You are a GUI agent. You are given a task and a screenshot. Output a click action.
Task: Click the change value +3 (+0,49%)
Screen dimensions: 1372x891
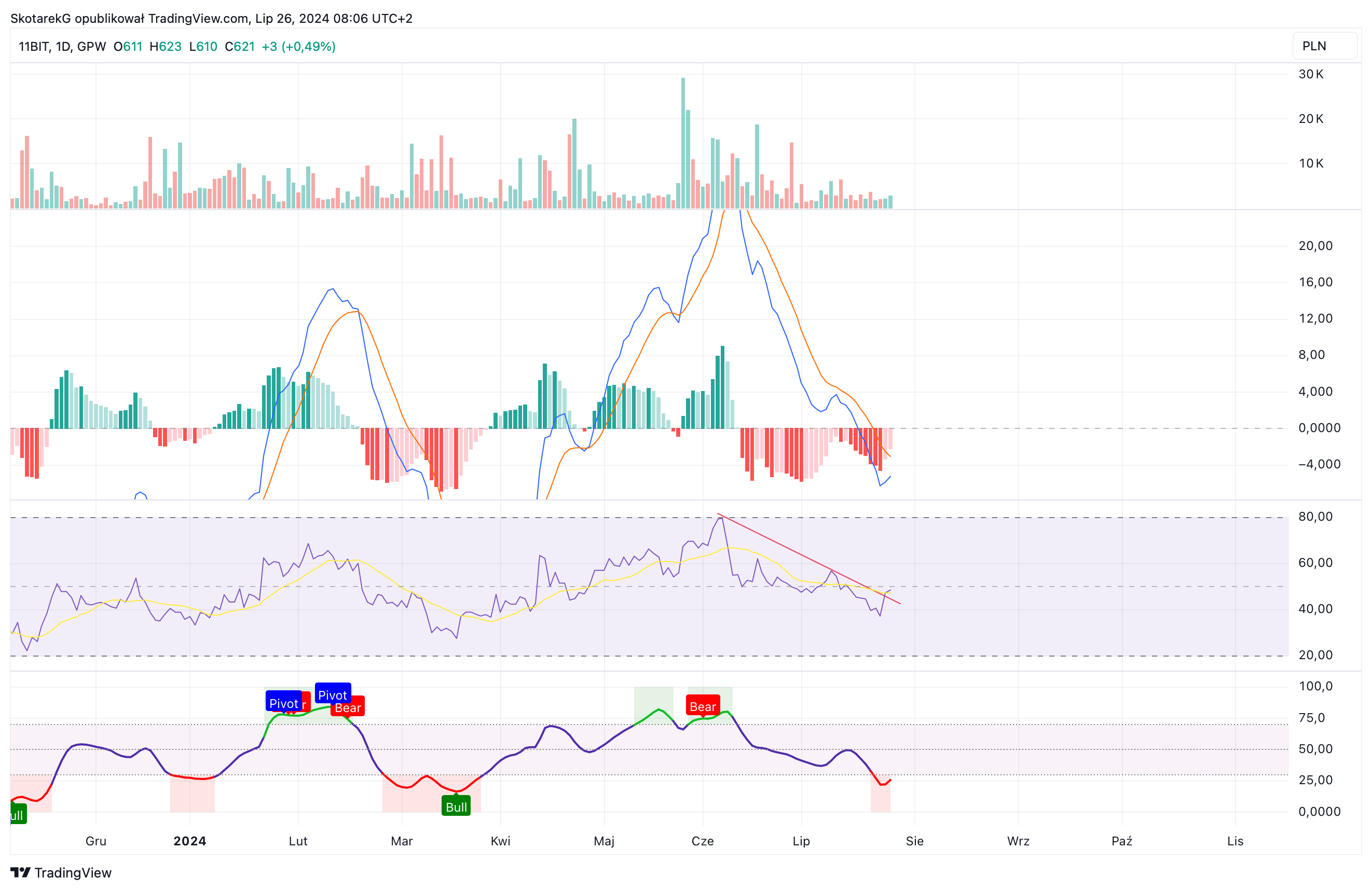pos(298,47)
